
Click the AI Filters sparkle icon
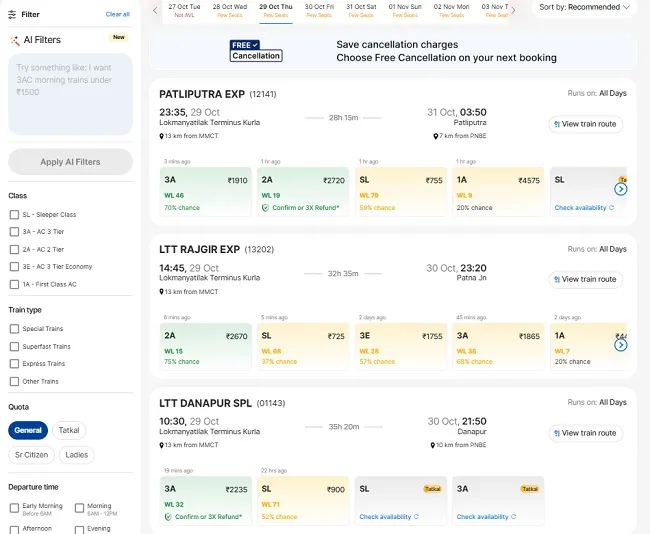tap(15, 40)
